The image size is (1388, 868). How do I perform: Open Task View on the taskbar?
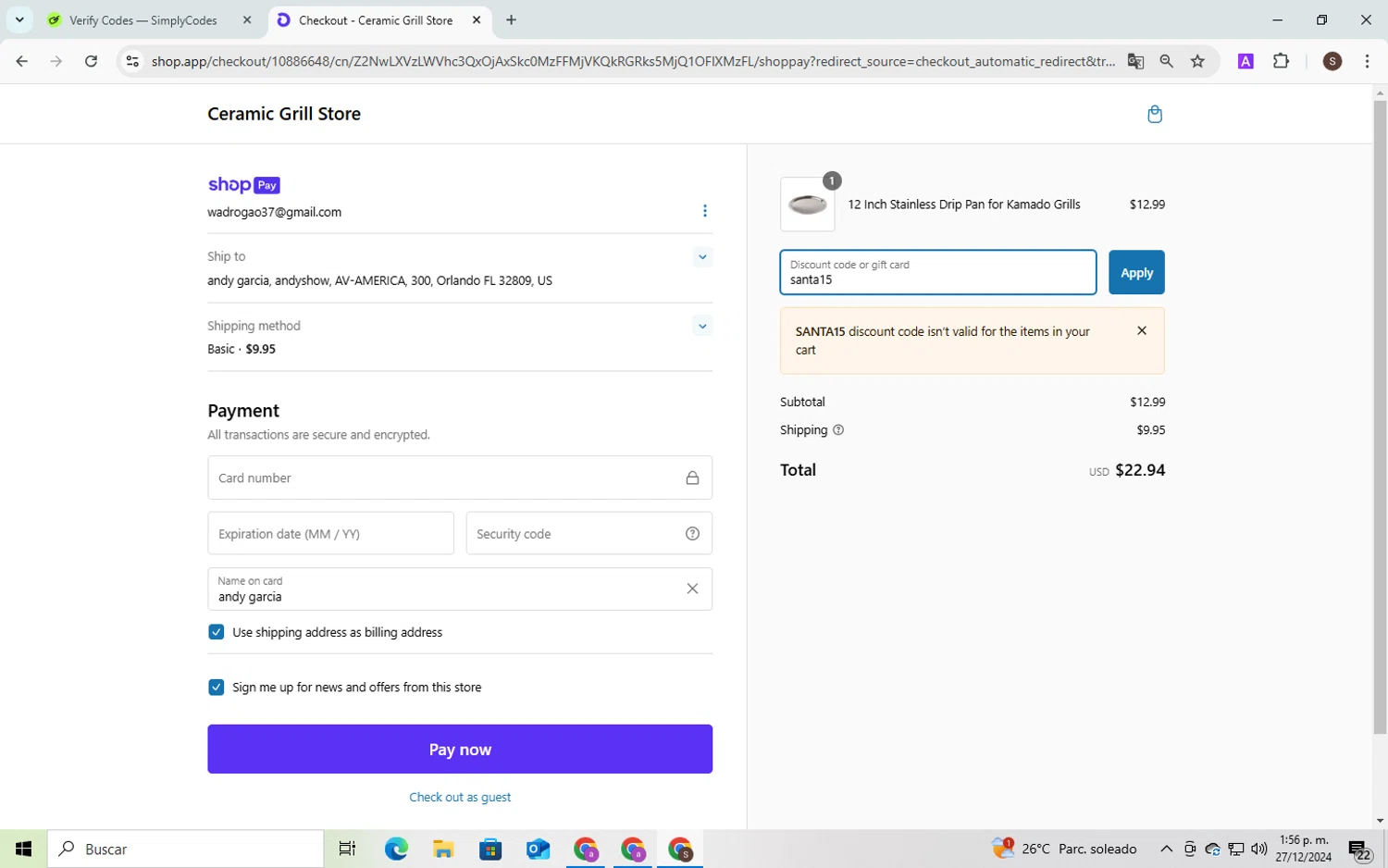click(347, 849)
